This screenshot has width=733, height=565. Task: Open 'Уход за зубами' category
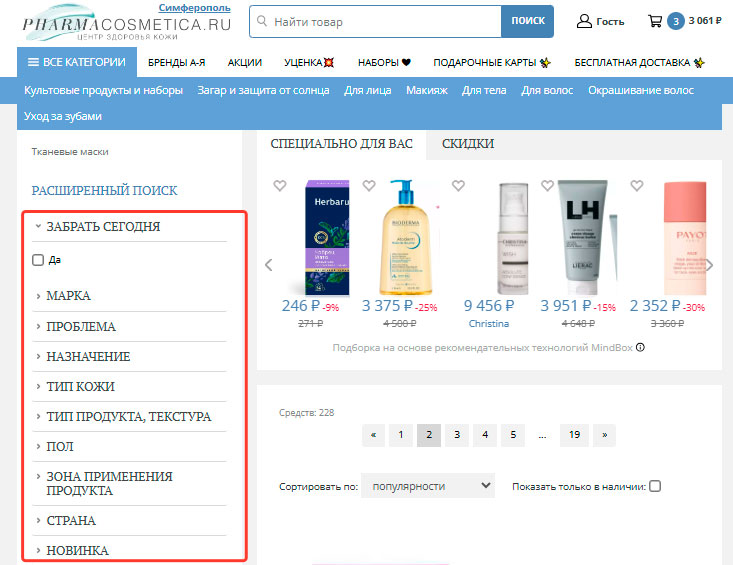tap(63, 116)
